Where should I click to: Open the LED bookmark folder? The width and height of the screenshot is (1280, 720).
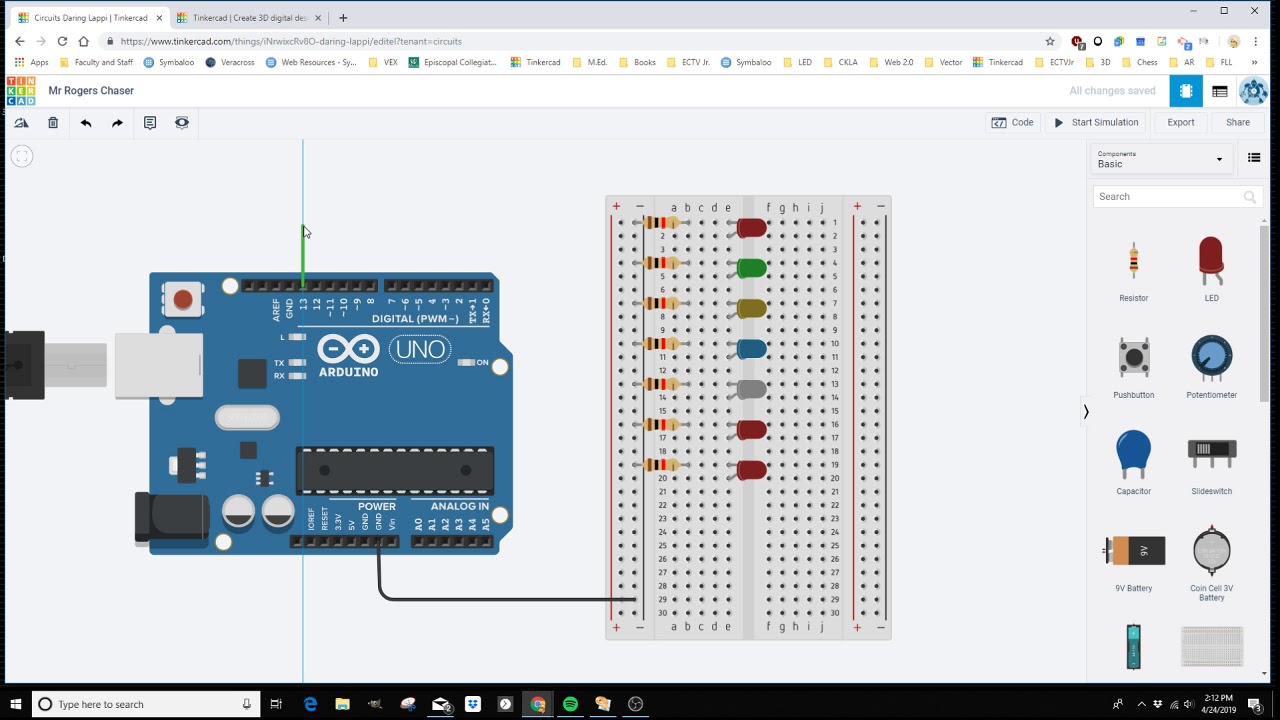(x=797, y=62)
